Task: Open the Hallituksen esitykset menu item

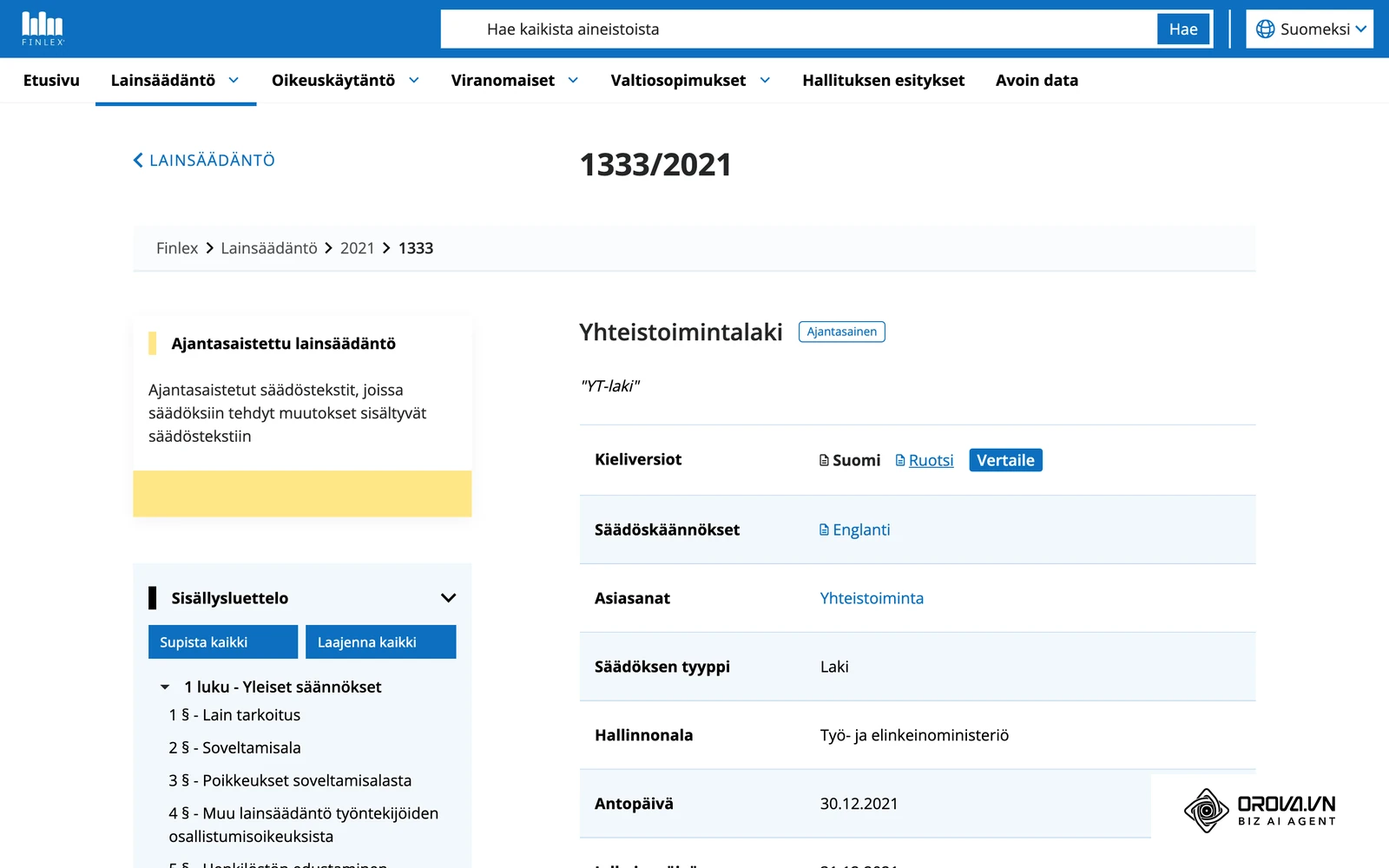Action: click(883, 81)
